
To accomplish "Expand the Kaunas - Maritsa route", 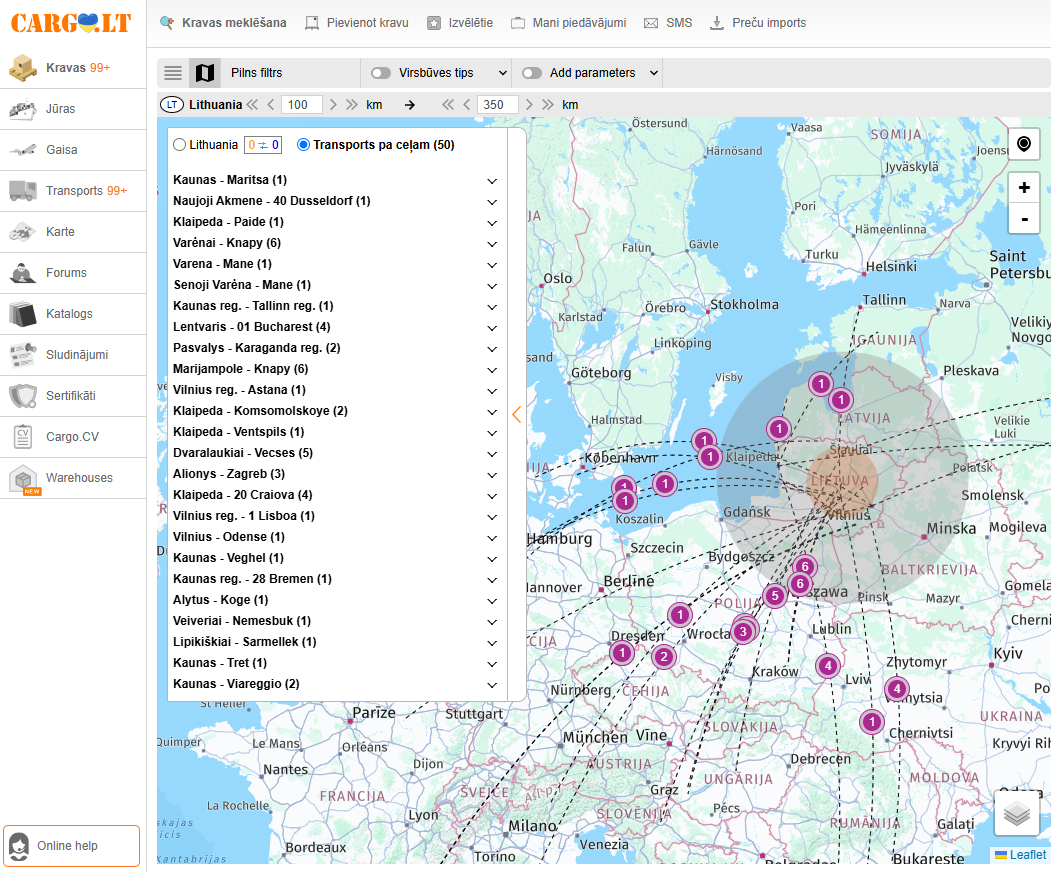I will [x=492, y=181].
